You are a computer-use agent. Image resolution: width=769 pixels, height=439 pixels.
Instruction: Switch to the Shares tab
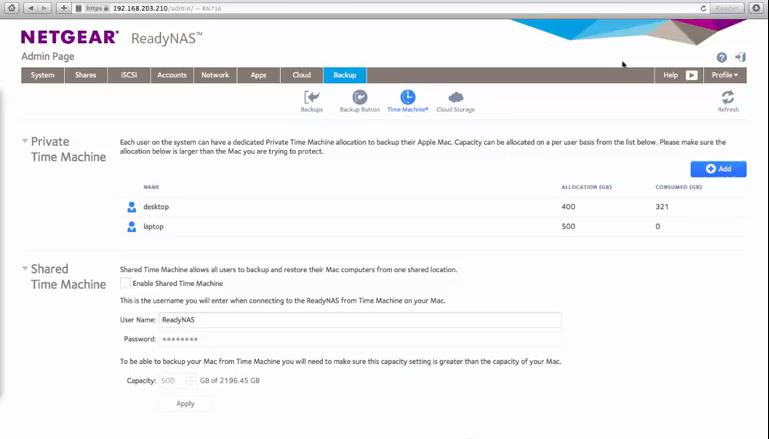pyautogui.click(x=86, y=75)
